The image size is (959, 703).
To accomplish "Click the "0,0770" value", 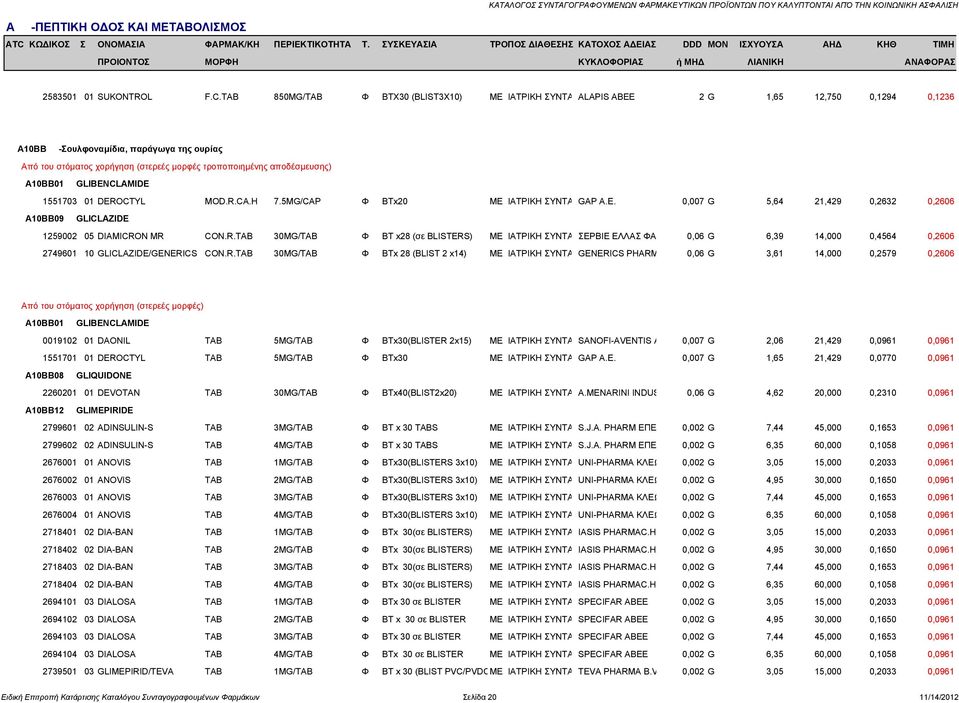I will pyautogui.click(x=883, y=358).
